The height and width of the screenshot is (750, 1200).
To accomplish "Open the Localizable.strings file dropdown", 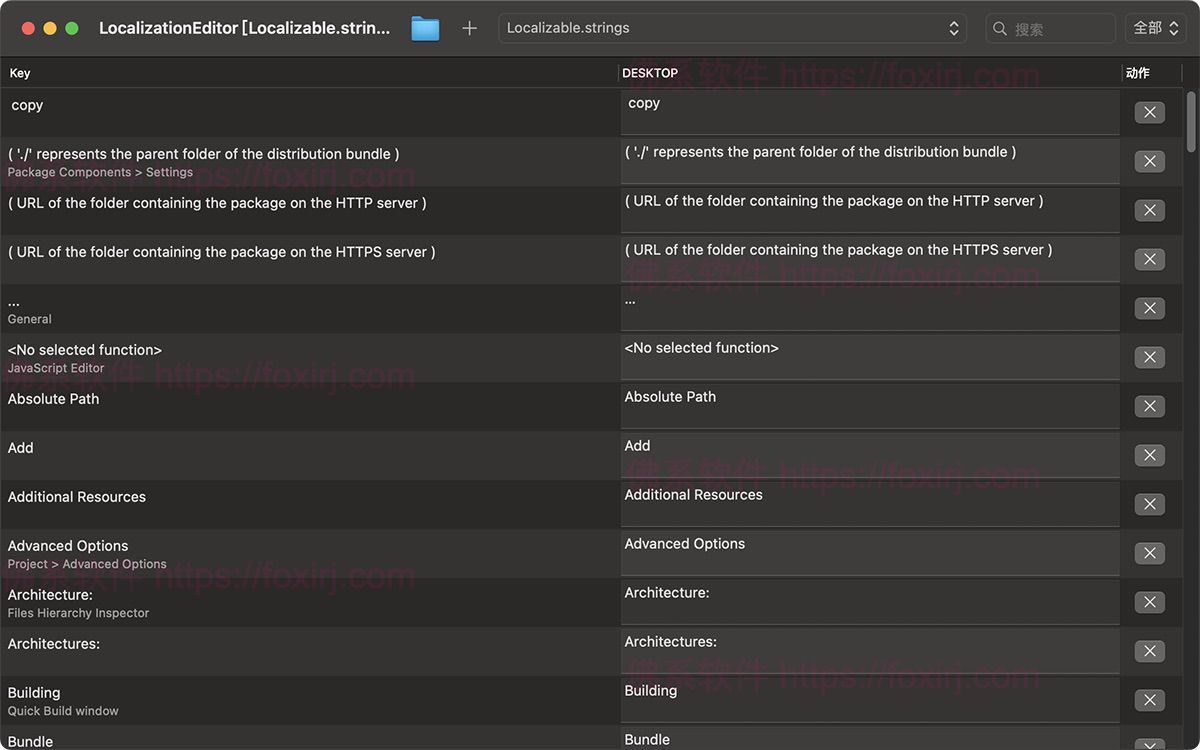I will coord(732,28).
